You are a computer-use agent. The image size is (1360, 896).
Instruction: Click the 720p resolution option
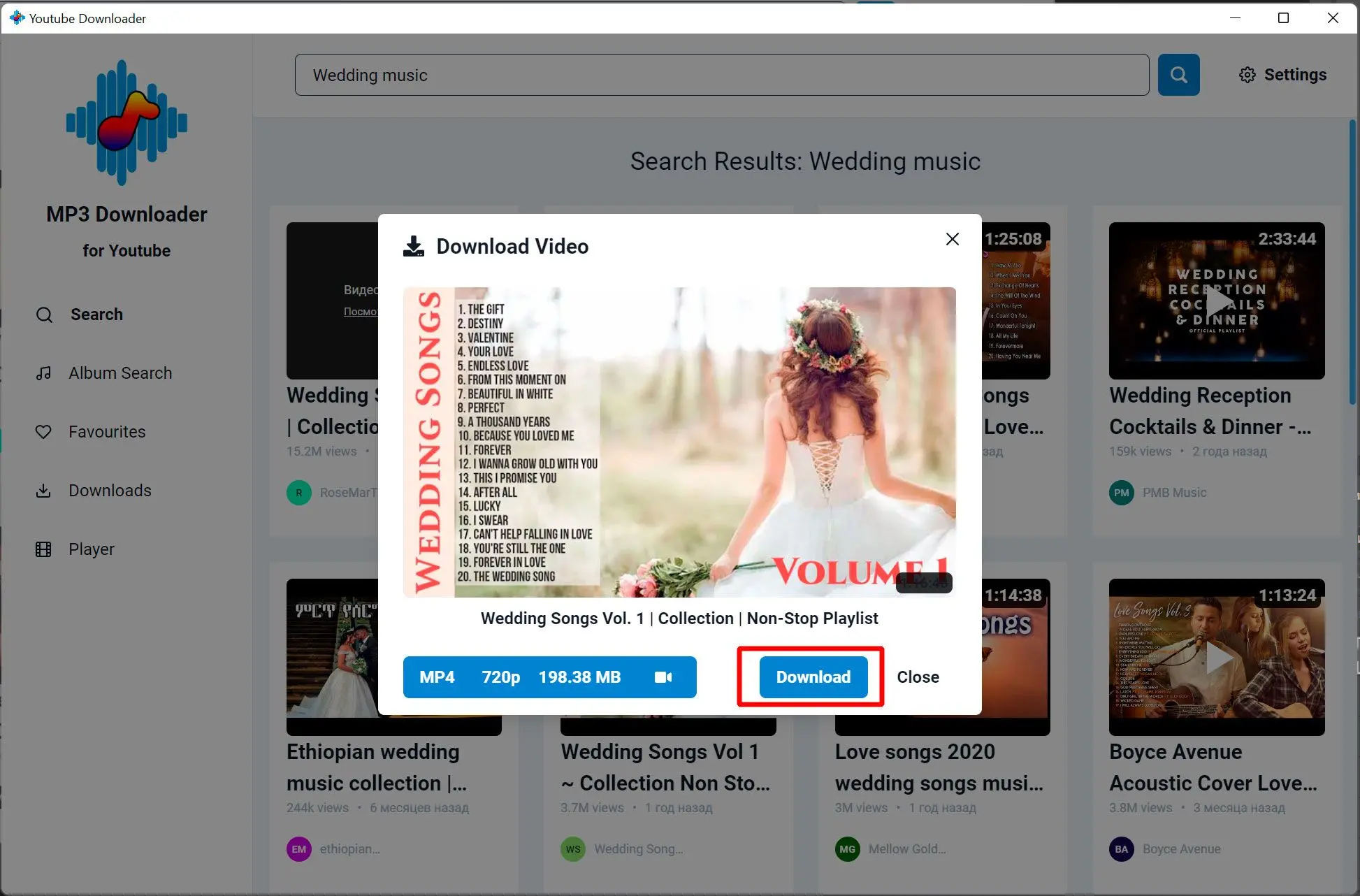point(501,677)
